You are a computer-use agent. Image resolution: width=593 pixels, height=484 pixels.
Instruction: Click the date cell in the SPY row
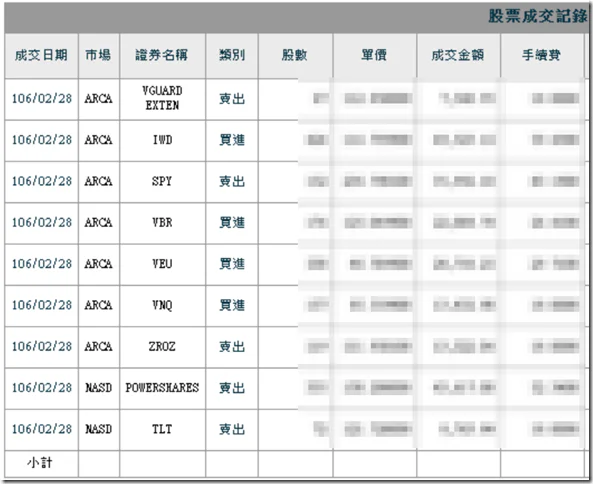tap(42, 181)
